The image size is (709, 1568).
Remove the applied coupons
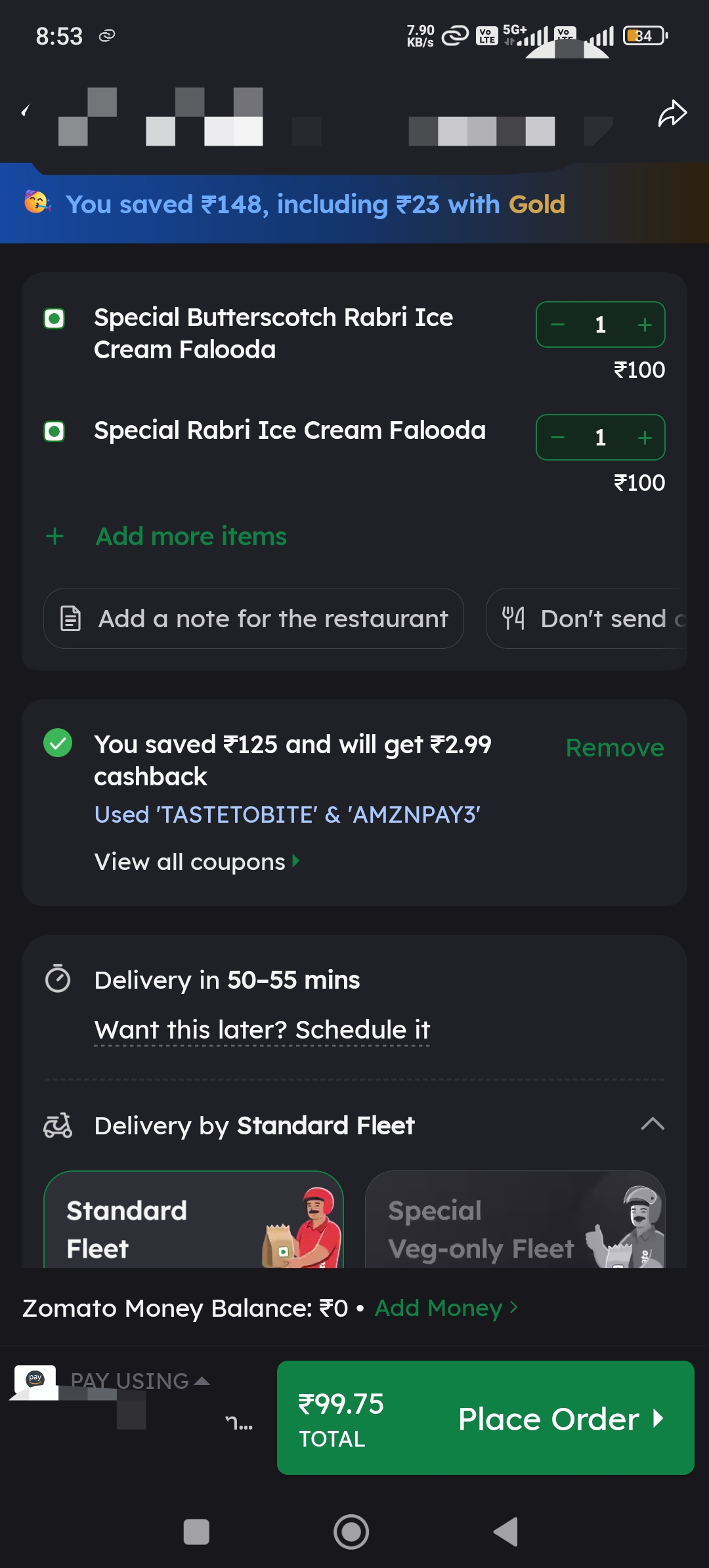614,748
